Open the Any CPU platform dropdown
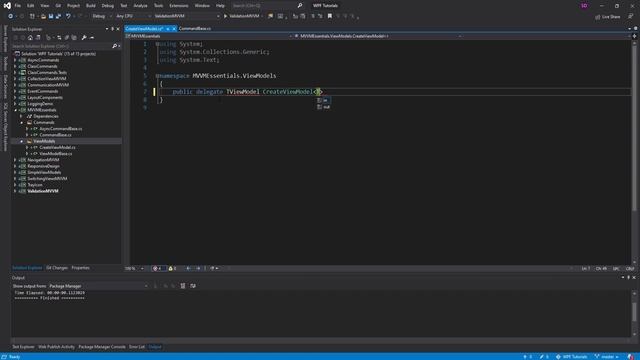640x360 pixels. click(133, 16)
